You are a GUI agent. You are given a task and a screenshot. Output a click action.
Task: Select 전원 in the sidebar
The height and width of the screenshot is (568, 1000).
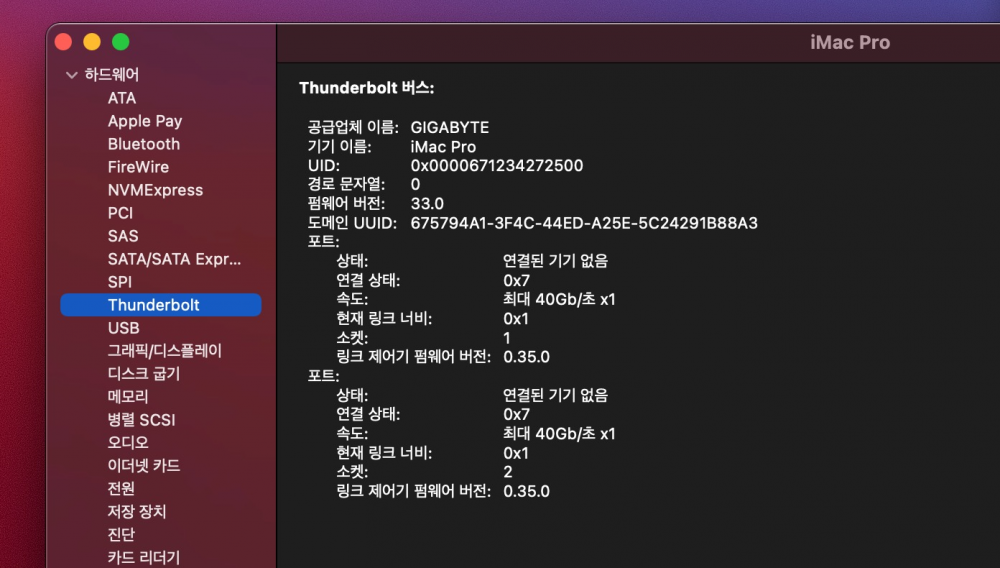tap(121, 488)
